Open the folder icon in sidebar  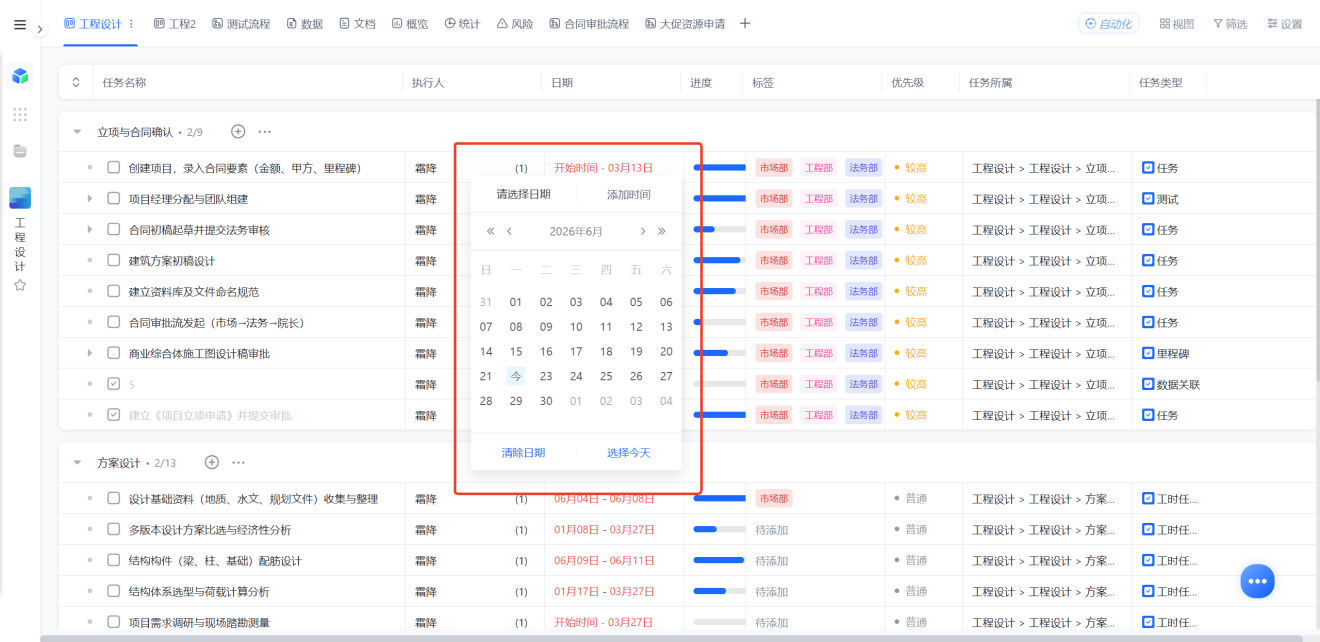pyautogui.click(x=20, y=151)
